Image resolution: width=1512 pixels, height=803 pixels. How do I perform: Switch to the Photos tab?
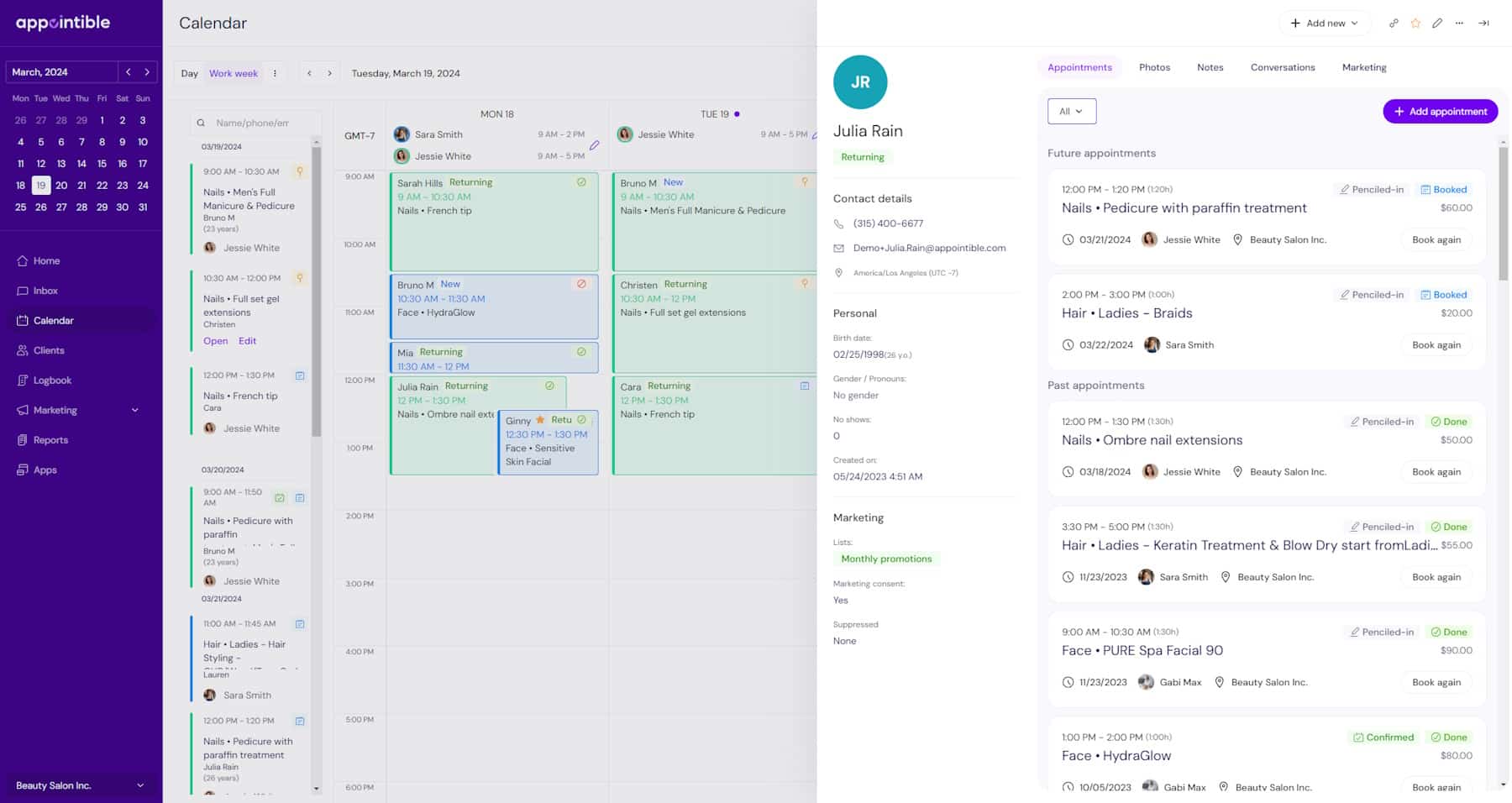(1154, 67)
